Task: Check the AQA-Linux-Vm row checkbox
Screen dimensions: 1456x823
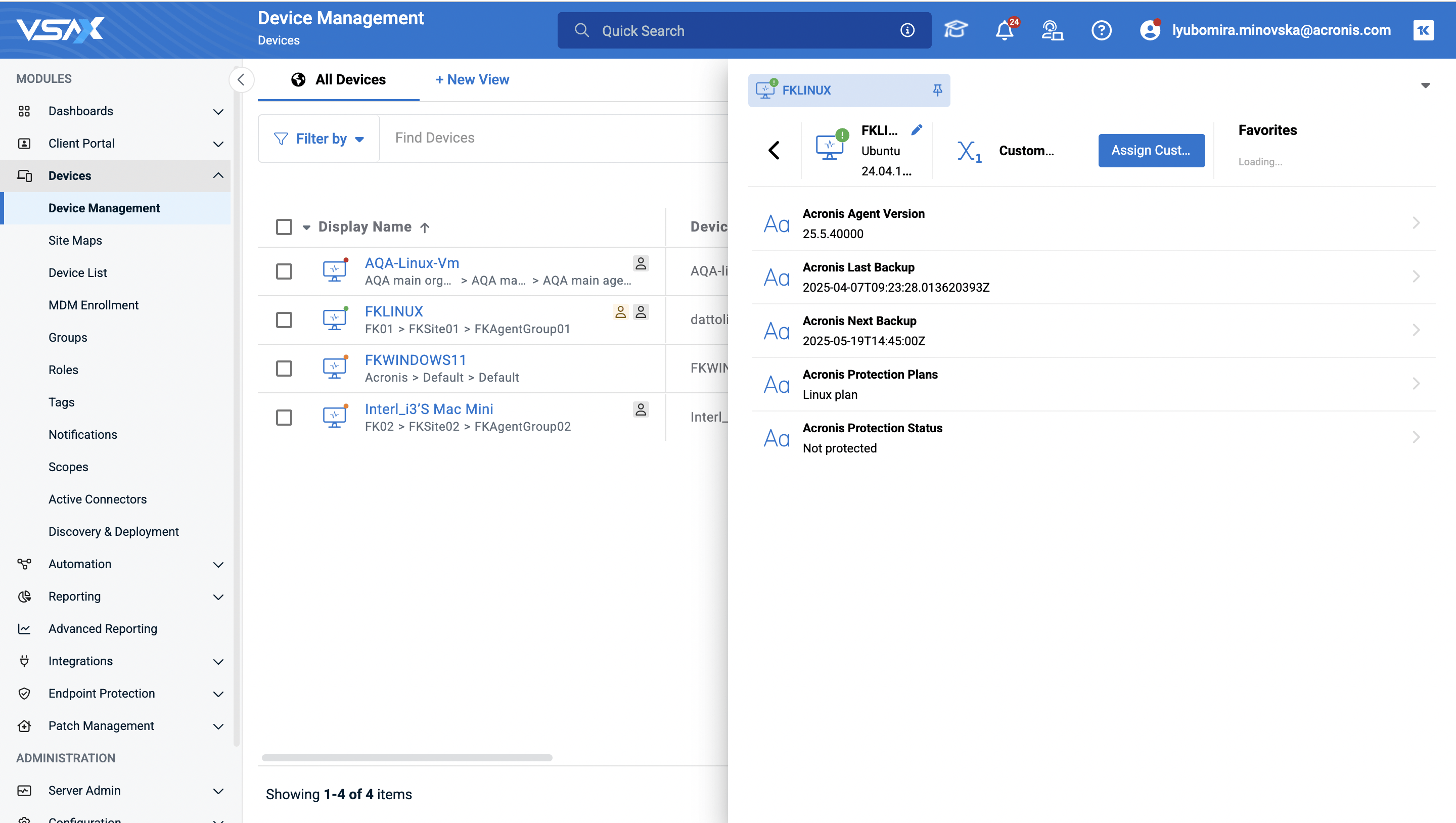Action: (284, 271)
